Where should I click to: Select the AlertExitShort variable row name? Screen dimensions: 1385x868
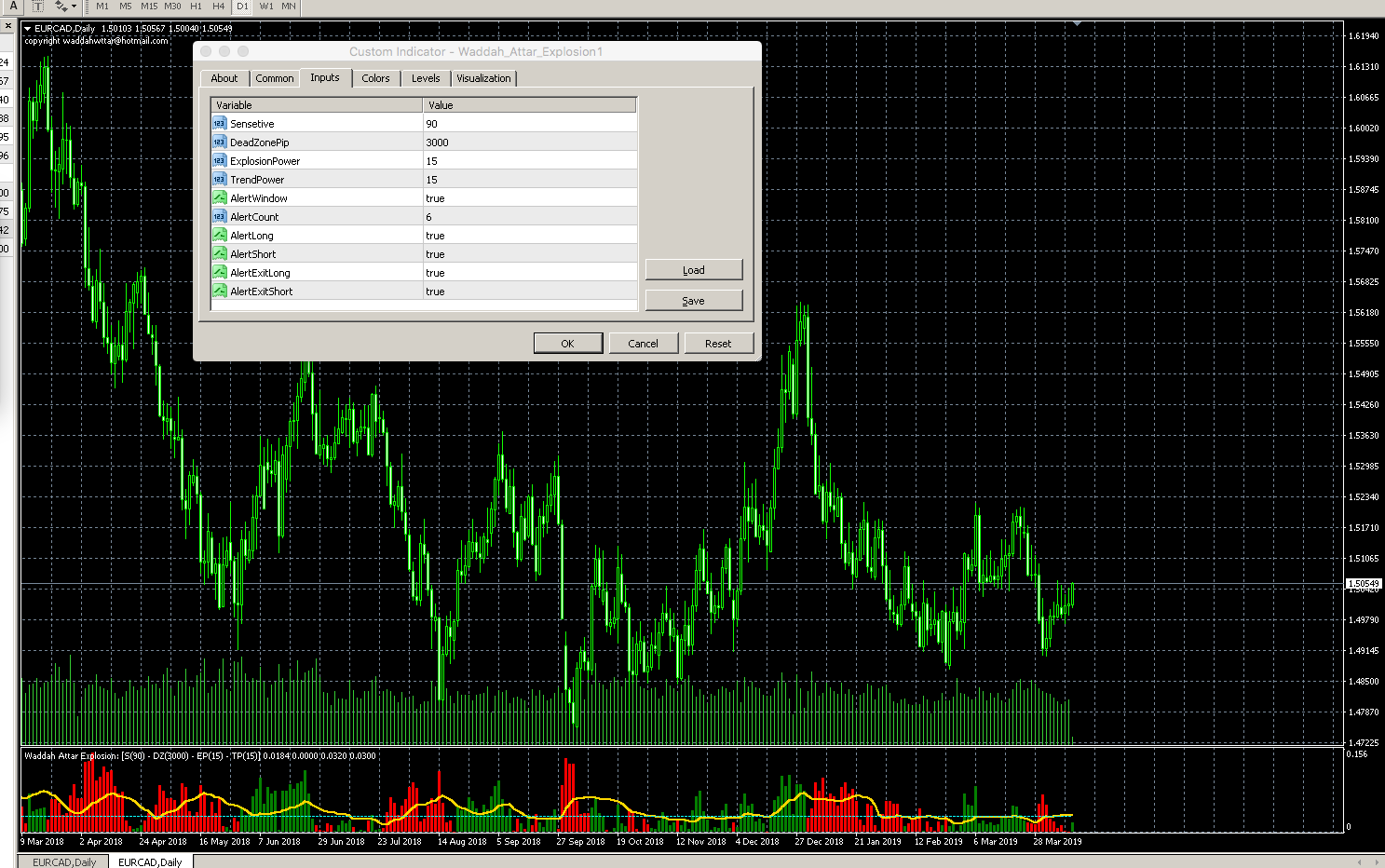click(262, 292)
